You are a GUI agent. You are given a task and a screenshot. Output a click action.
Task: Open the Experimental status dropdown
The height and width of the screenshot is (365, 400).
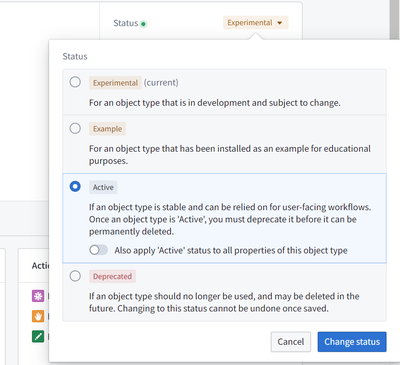click(x=255, y=23)
